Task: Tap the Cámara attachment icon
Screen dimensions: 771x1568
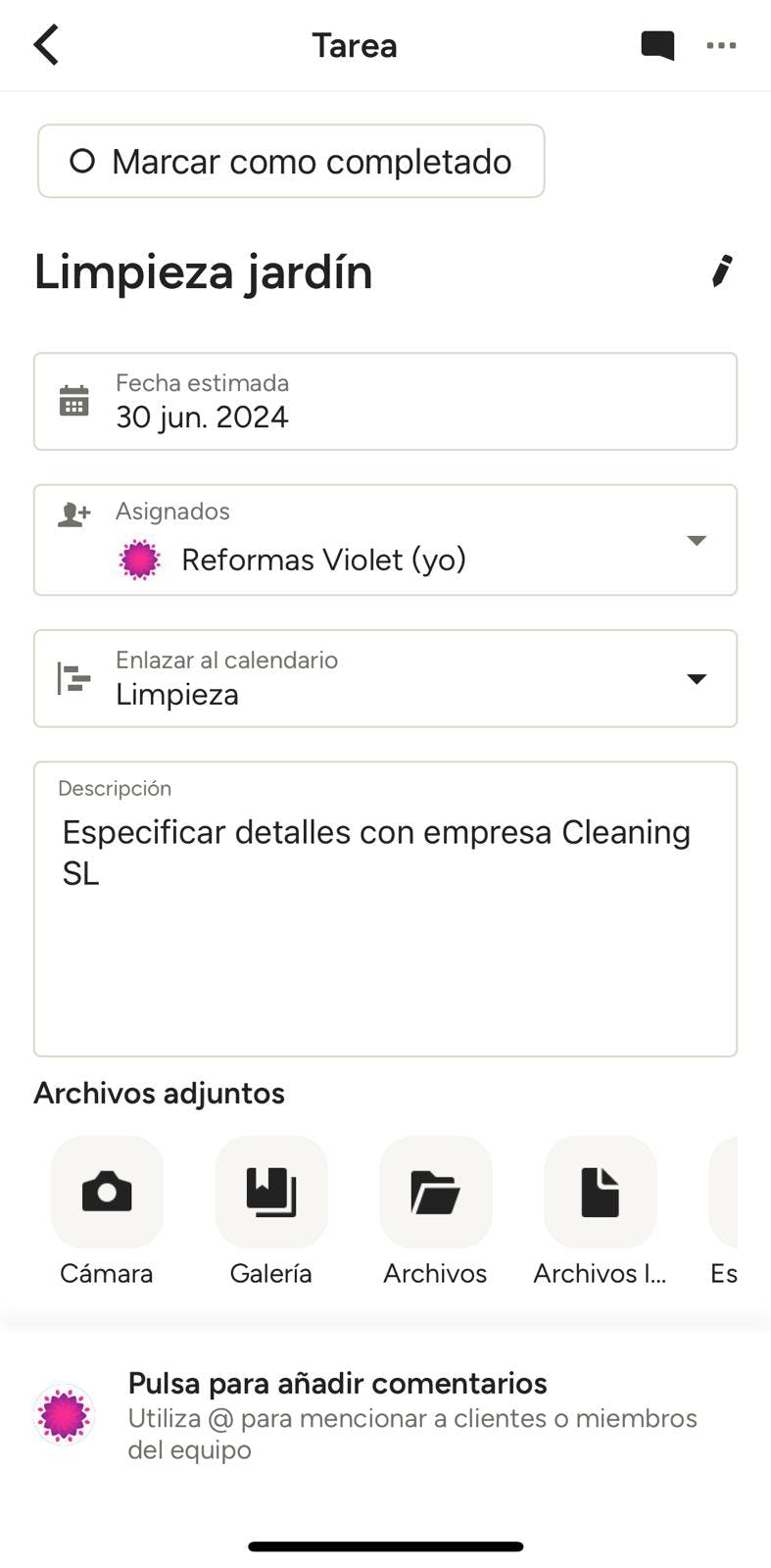Action: [107, 1192]
